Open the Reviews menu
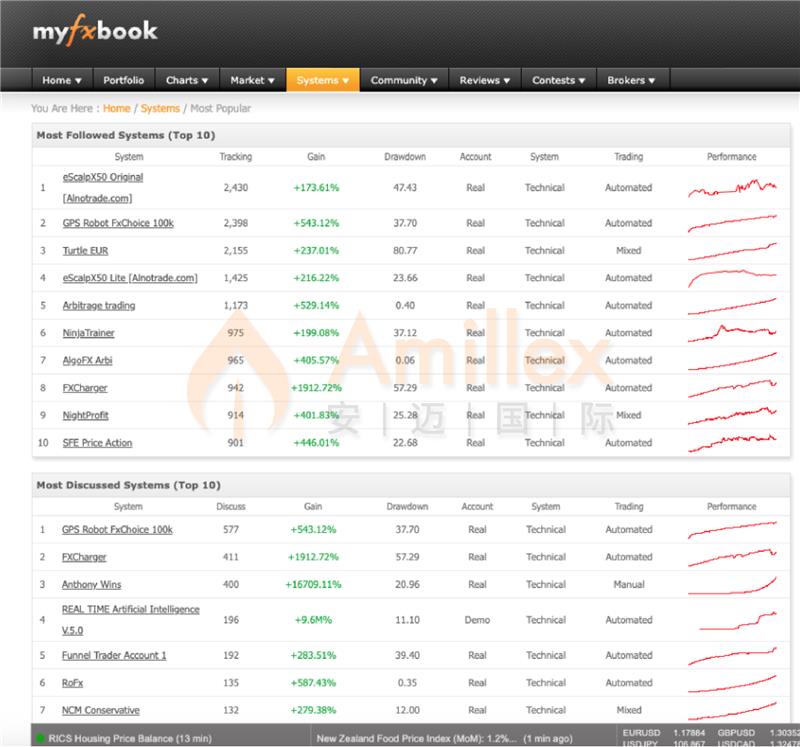The width and height of the screenshot is (800, 747). pos(484,80)
